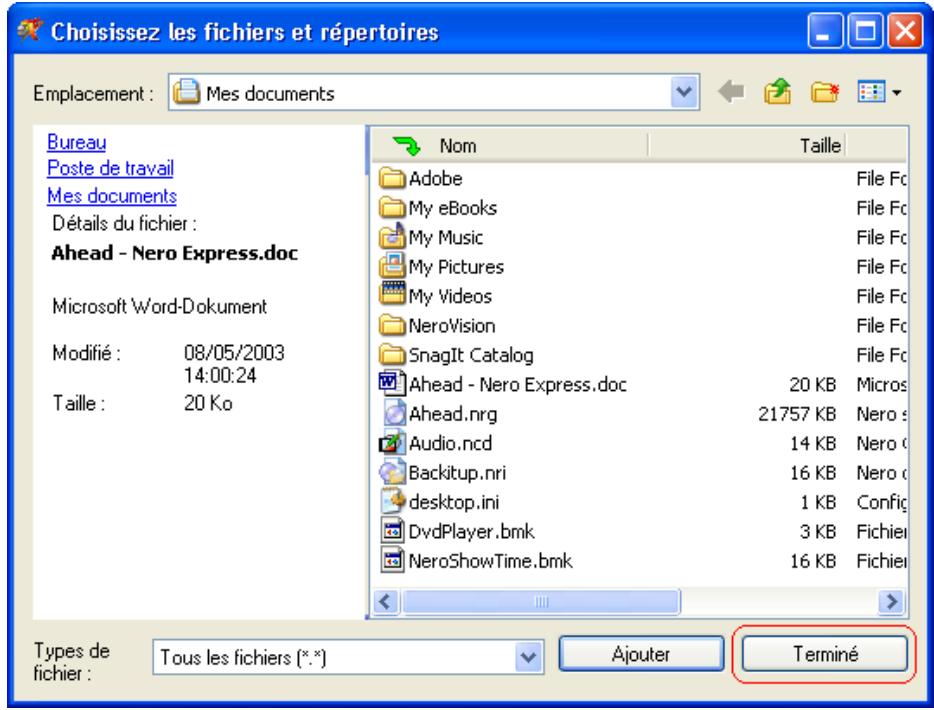Open the Mes documents link
The image size is (934, 710).
pos(112,195)
